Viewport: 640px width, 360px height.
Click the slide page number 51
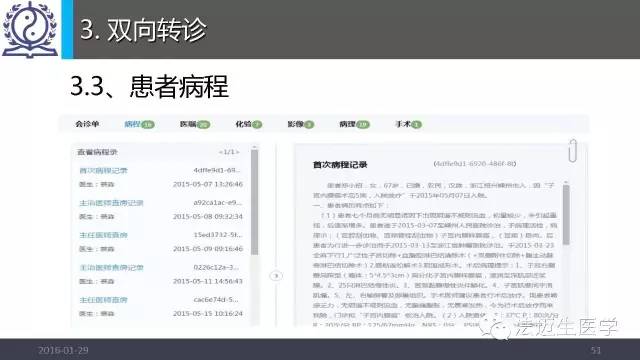(596, 350)
